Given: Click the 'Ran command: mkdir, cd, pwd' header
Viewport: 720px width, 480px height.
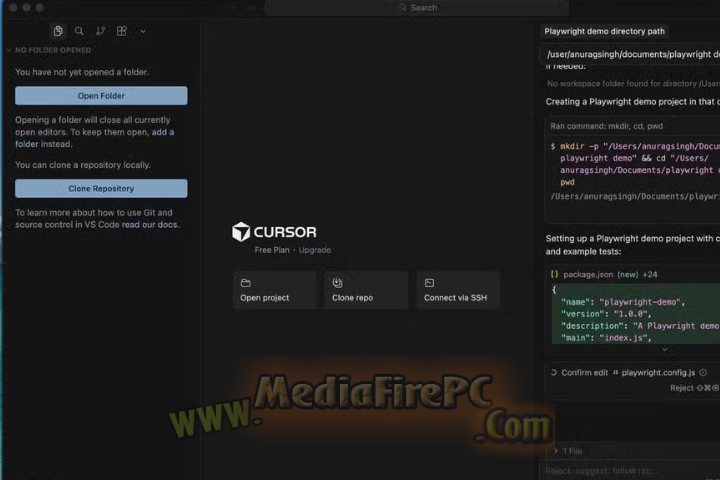Looking at the screenshot, I should click(x=606, y=126).
